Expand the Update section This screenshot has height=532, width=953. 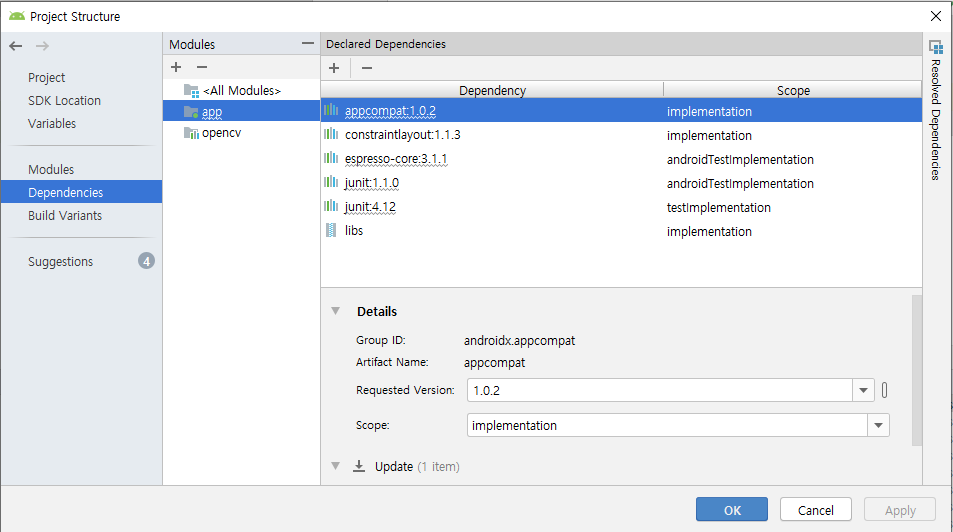point(336,466)
